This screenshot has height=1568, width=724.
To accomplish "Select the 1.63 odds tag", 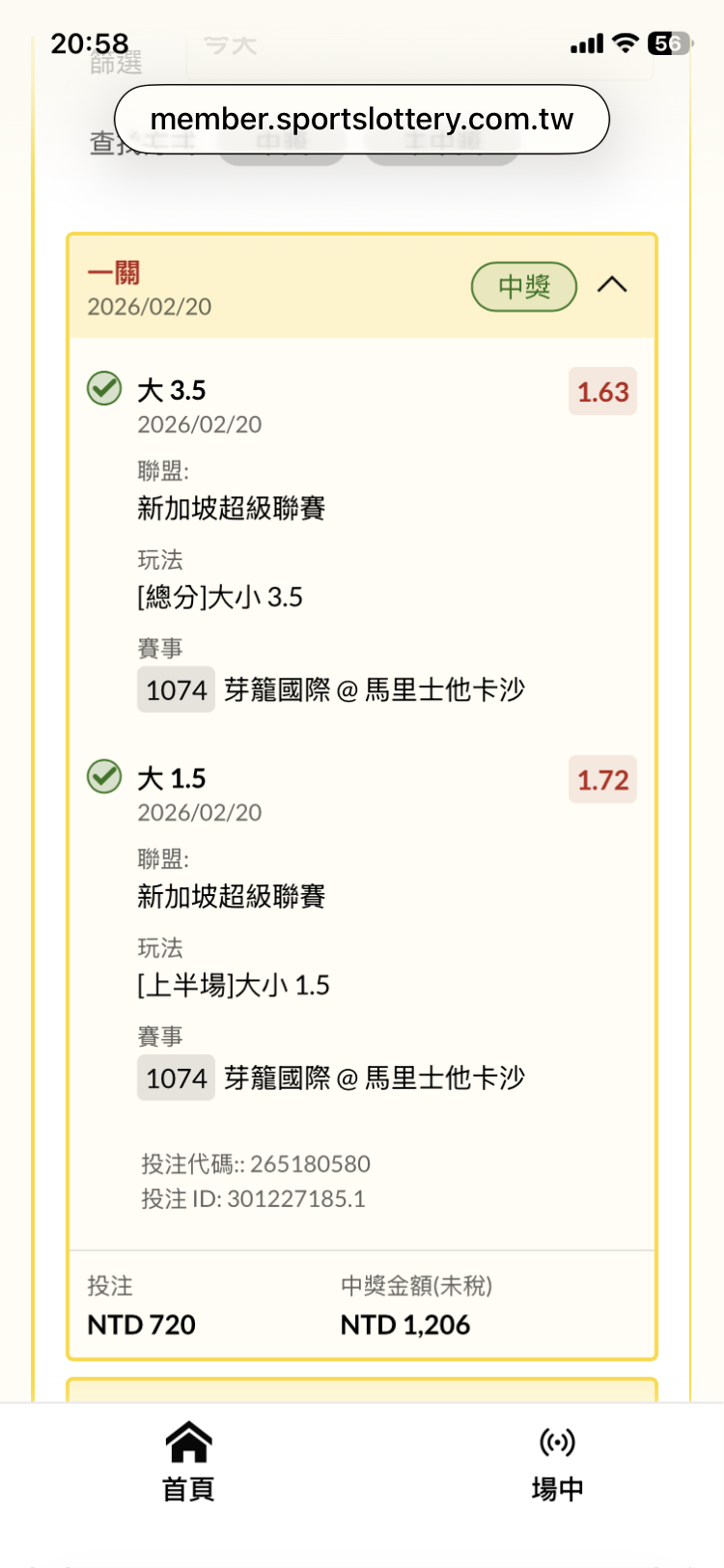I will tap(602, 392).
